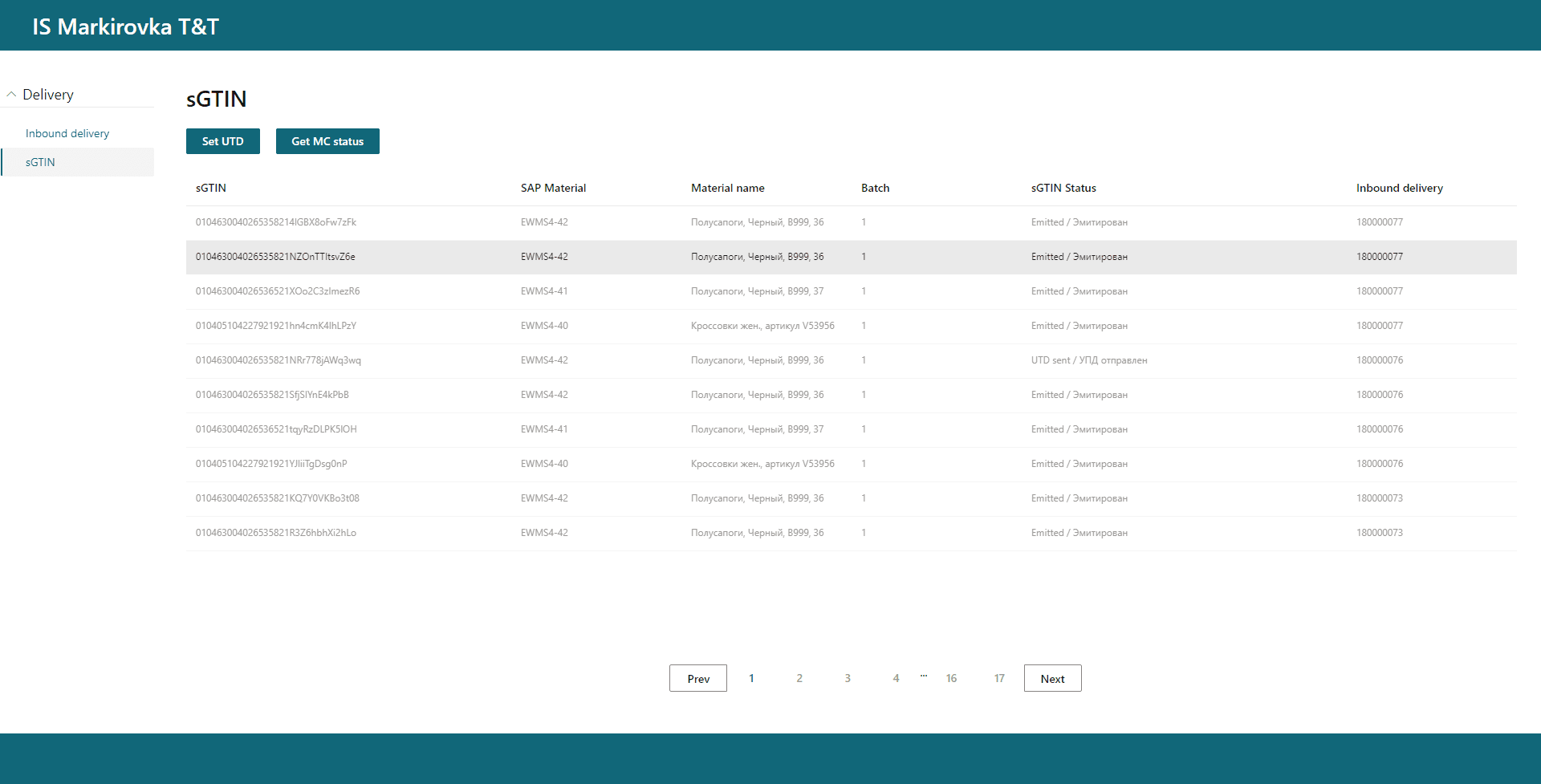Select sGTIN 010463004026535821NZOnTTItsvZ6e

275,257
